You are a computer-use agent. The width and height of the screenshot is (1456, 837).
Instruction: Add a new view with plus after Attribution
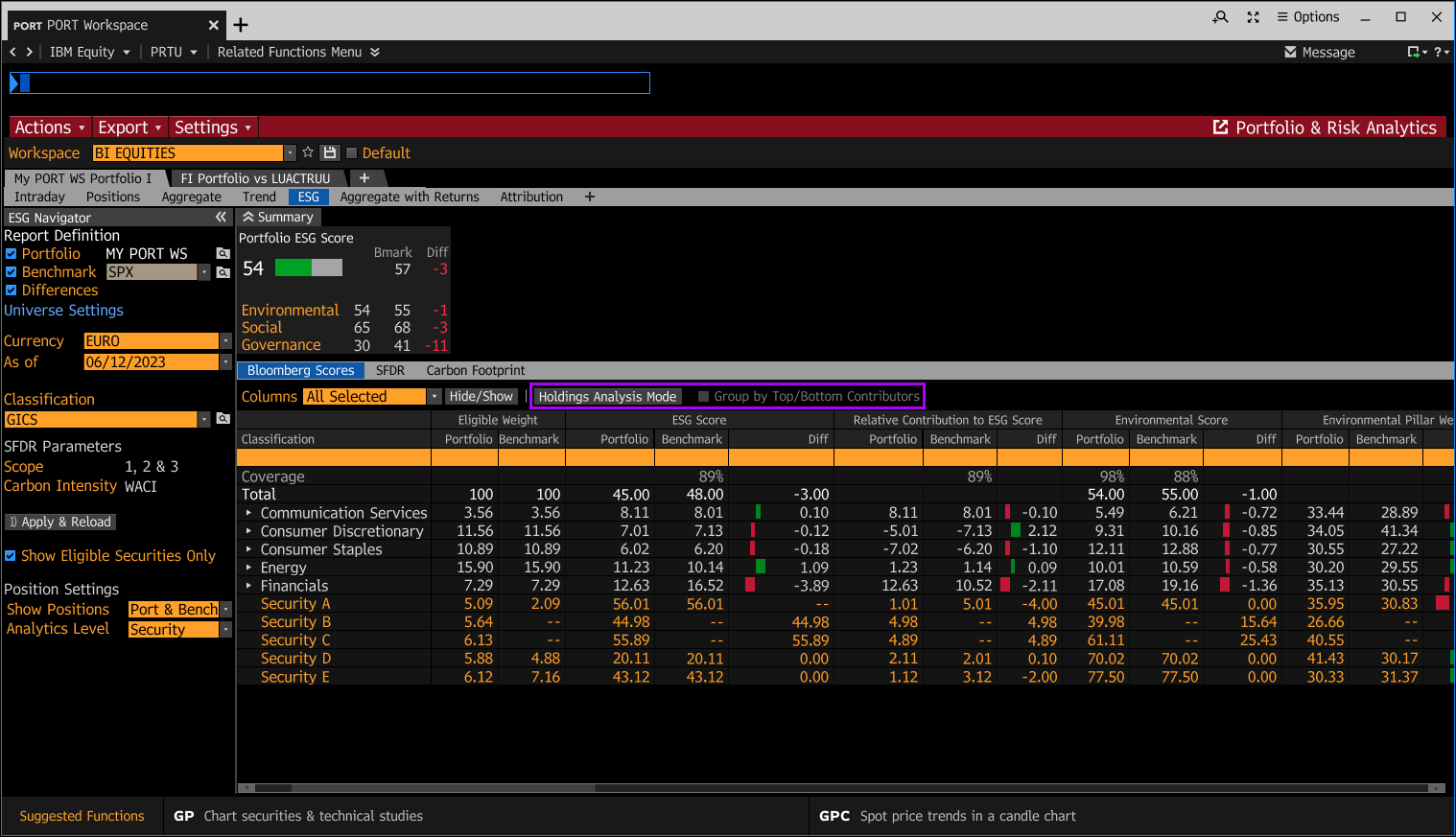coord(590,197)
